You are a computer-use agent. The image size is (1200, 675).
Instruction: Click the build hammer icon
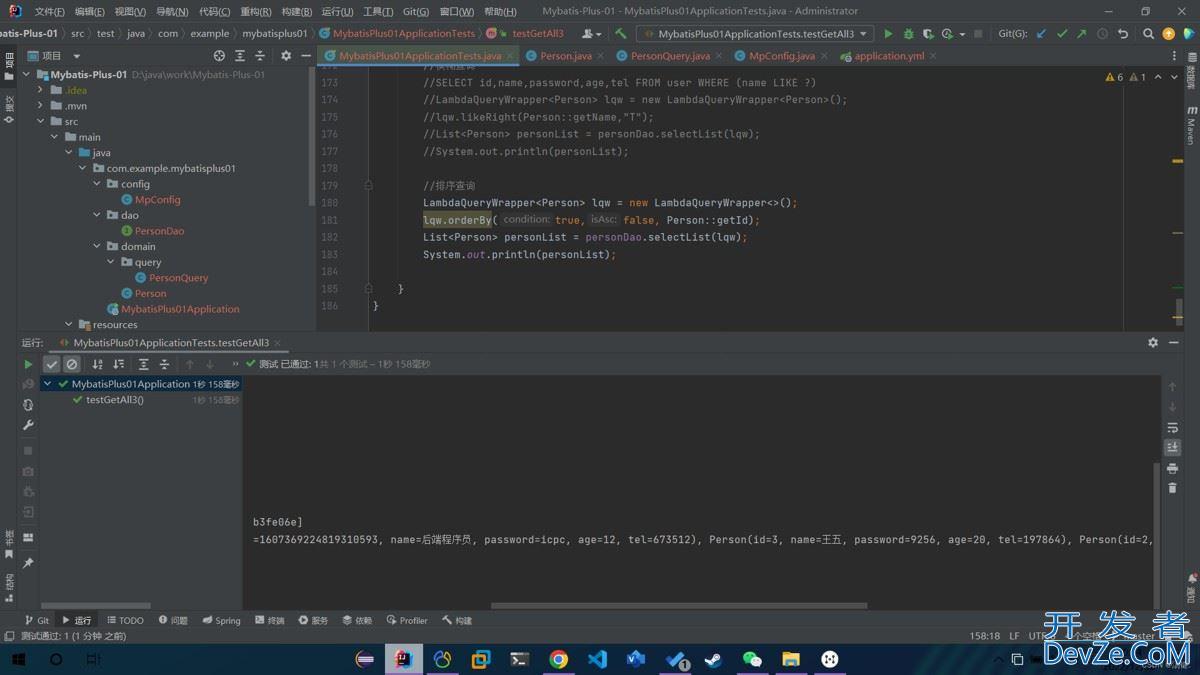pos(621,33)
